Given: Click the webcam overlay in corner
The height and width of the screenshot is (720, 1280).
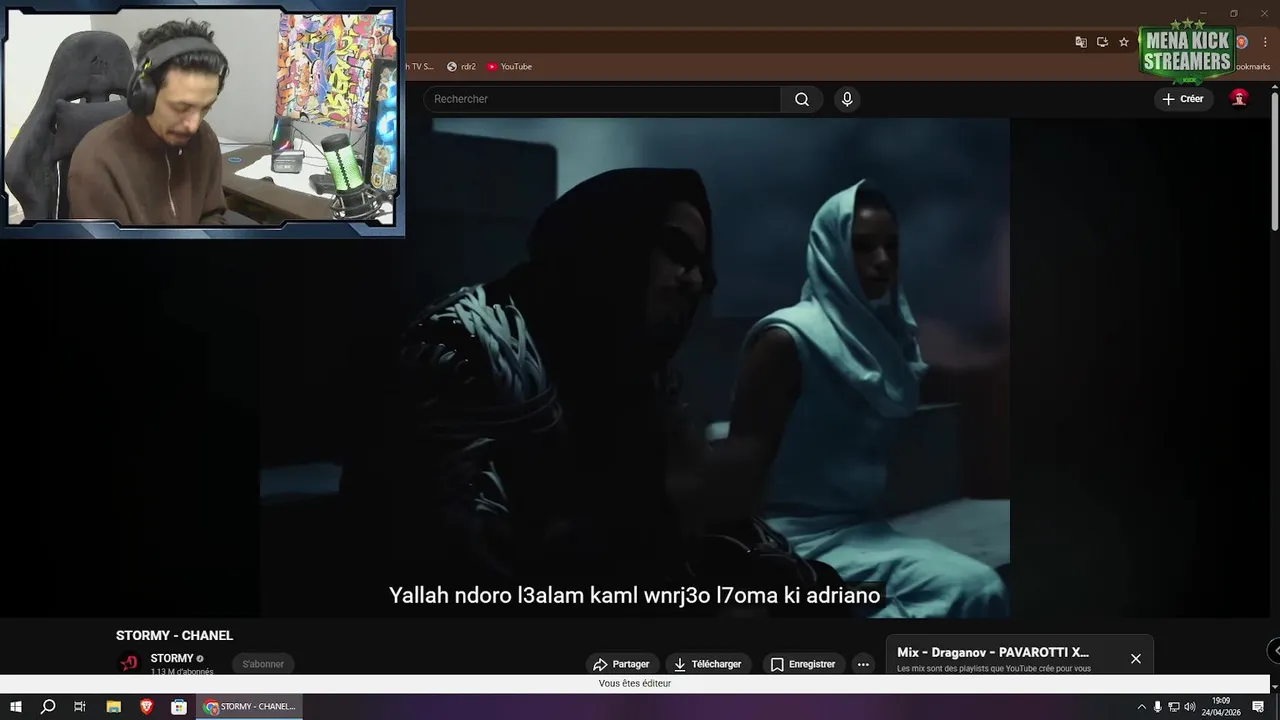Looking at the screenshot, I should pos(201,118).
